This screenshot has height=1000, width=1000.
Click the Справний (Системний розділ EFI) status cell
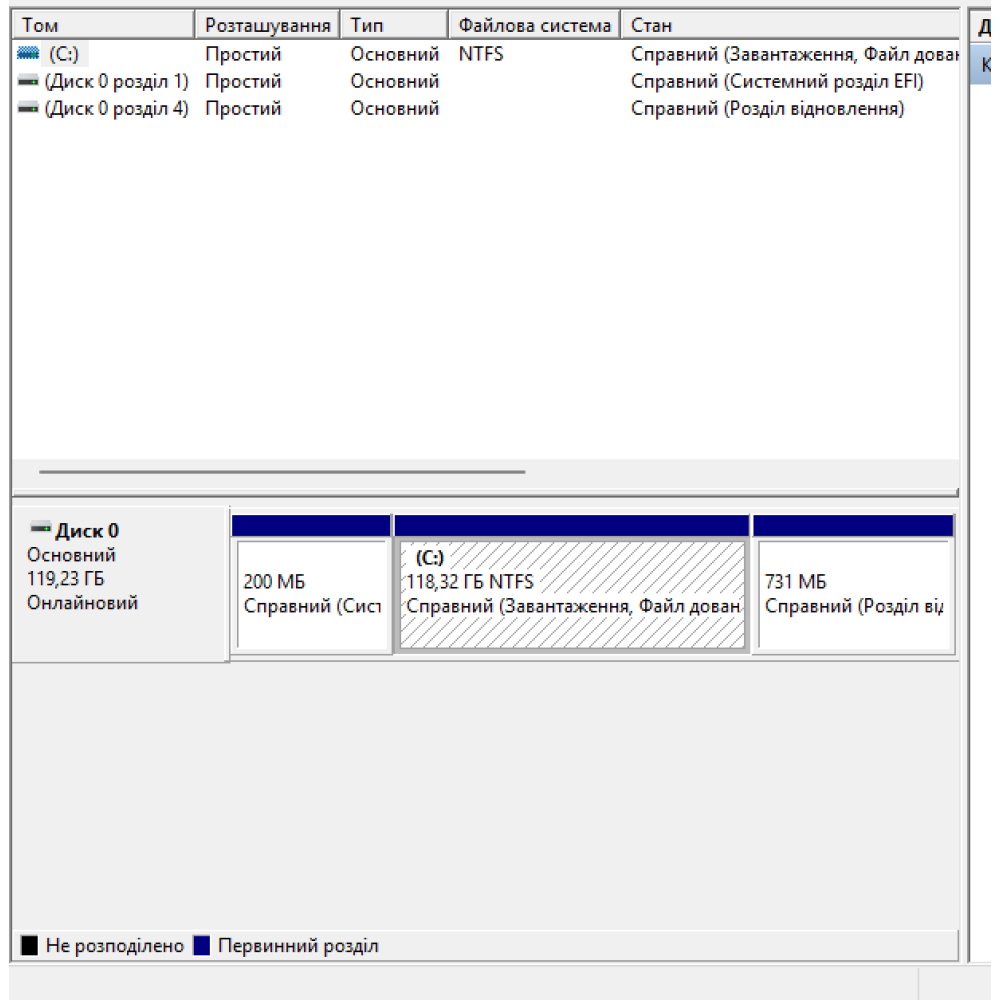[x=777, y=81]
